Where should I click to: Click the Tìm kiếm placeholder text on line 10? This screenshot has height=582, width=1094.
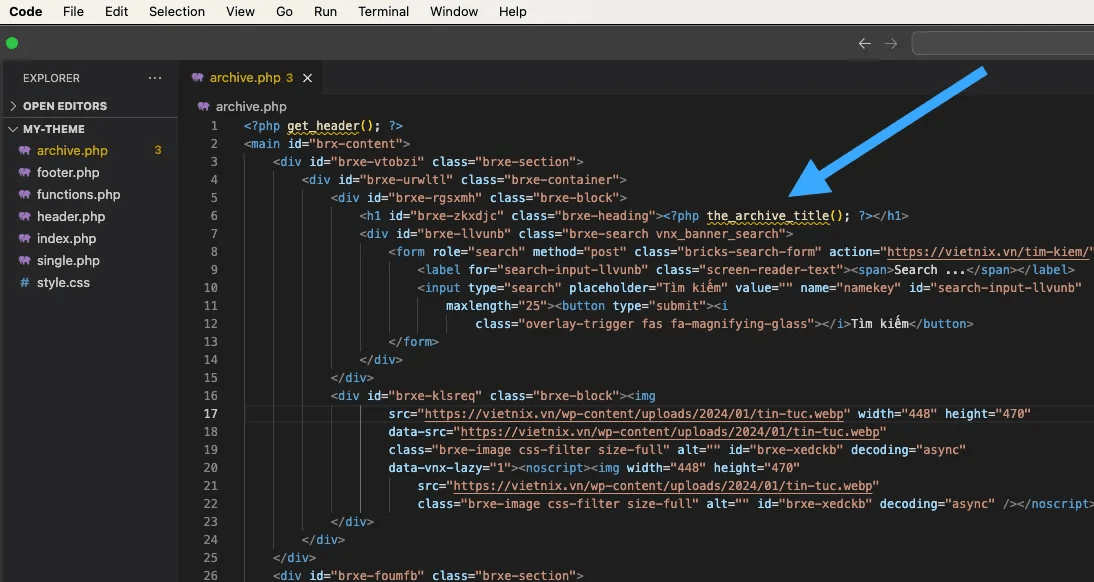coord(690,288)
